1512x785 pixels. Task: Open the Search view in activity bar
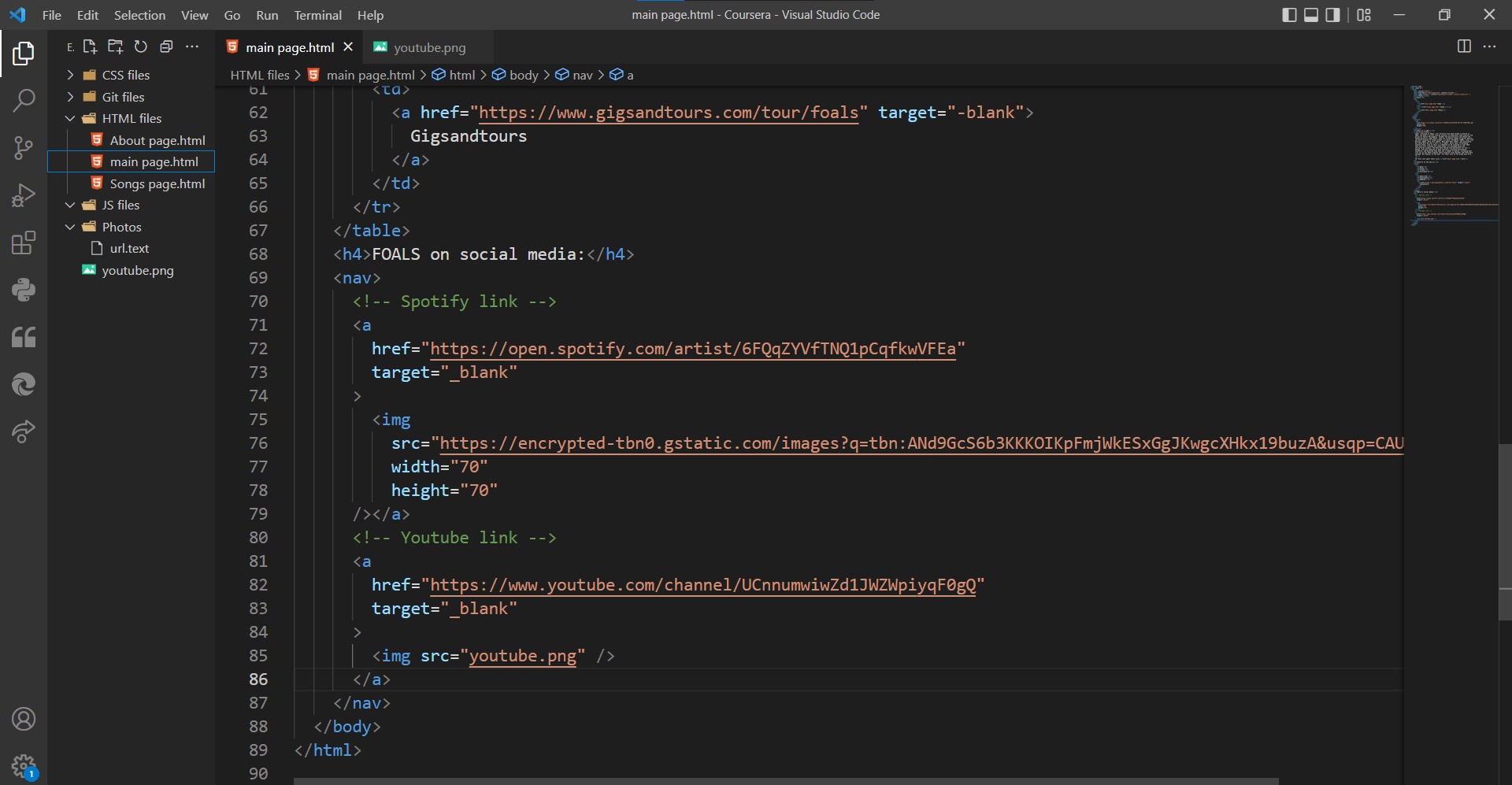coord(24,100)
